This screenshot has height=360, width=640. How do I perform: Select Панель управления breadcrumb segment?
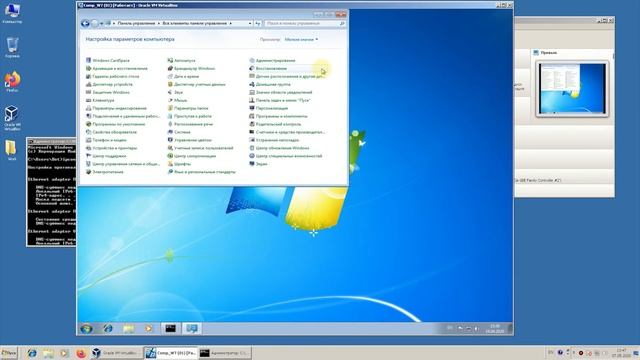click(136, 24)
